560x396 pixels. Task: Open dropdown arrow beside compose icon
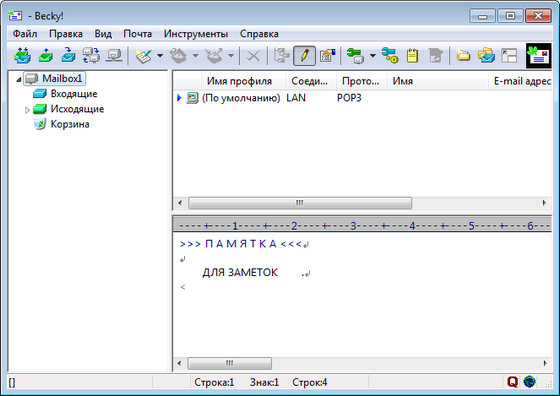(x=160, y=56)
